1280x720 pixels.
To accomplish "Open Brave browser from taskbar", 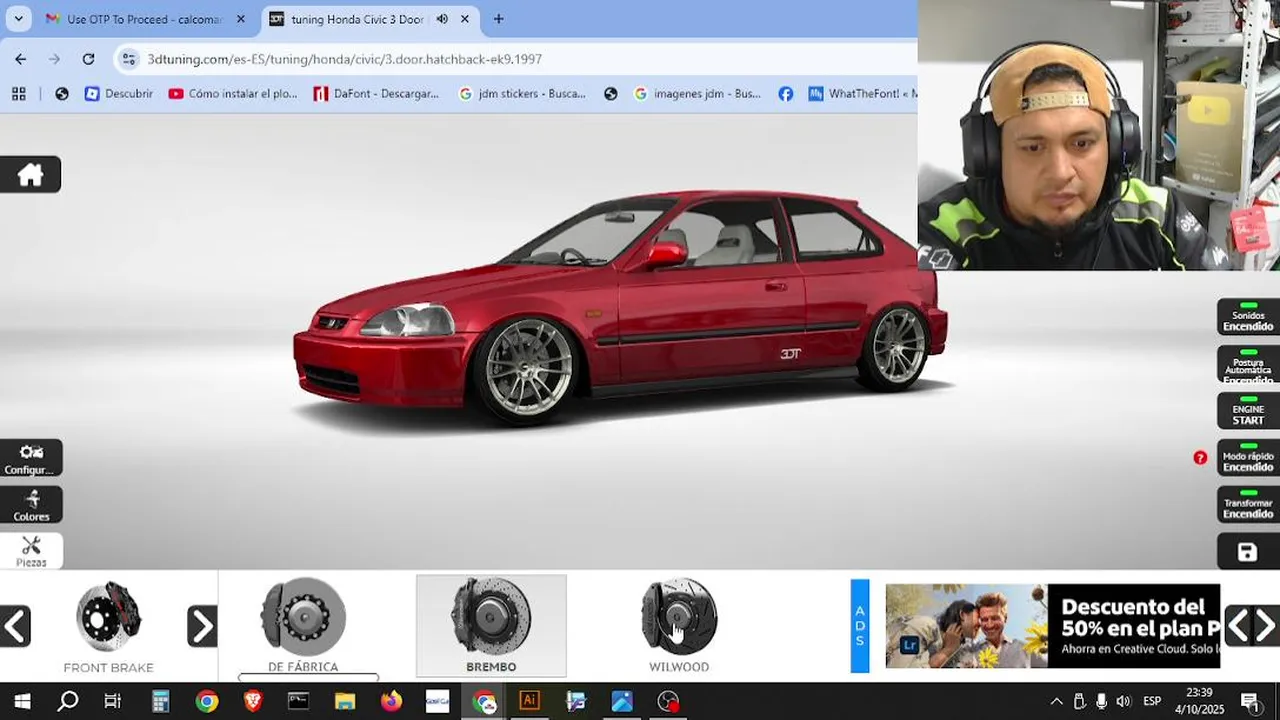I will (x=253, y=701).
